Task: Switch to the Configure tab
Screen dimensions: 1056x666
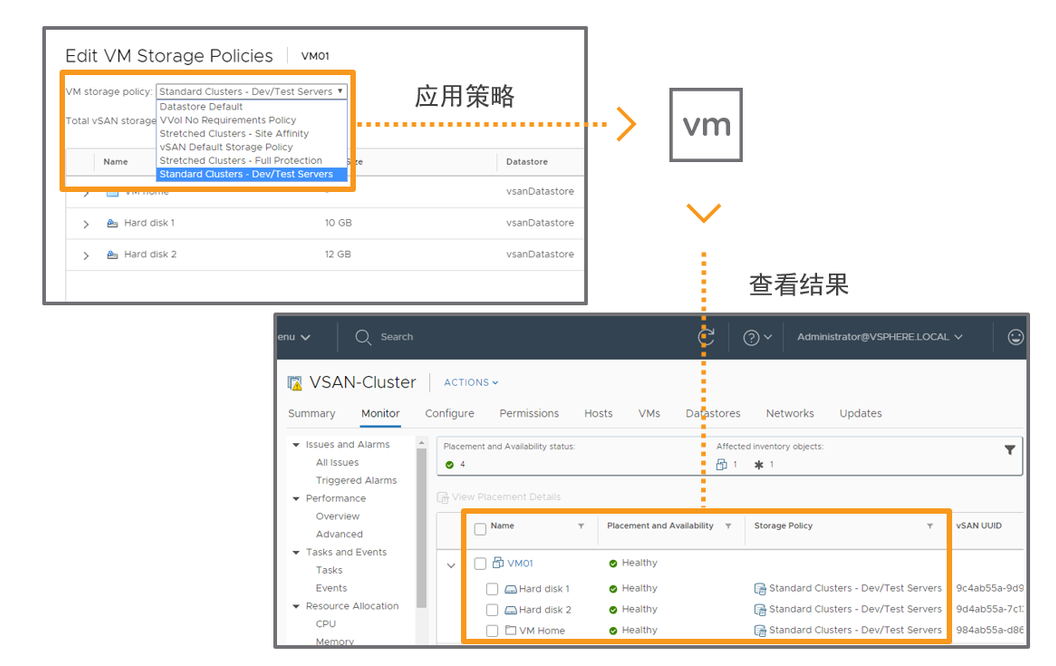Action: [449, 413]
